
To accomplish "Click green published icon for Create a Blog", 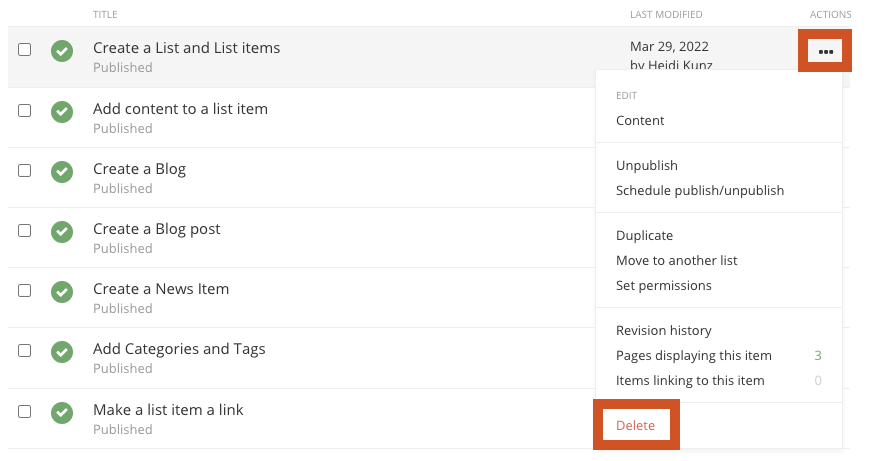I will tap(62, 171).
